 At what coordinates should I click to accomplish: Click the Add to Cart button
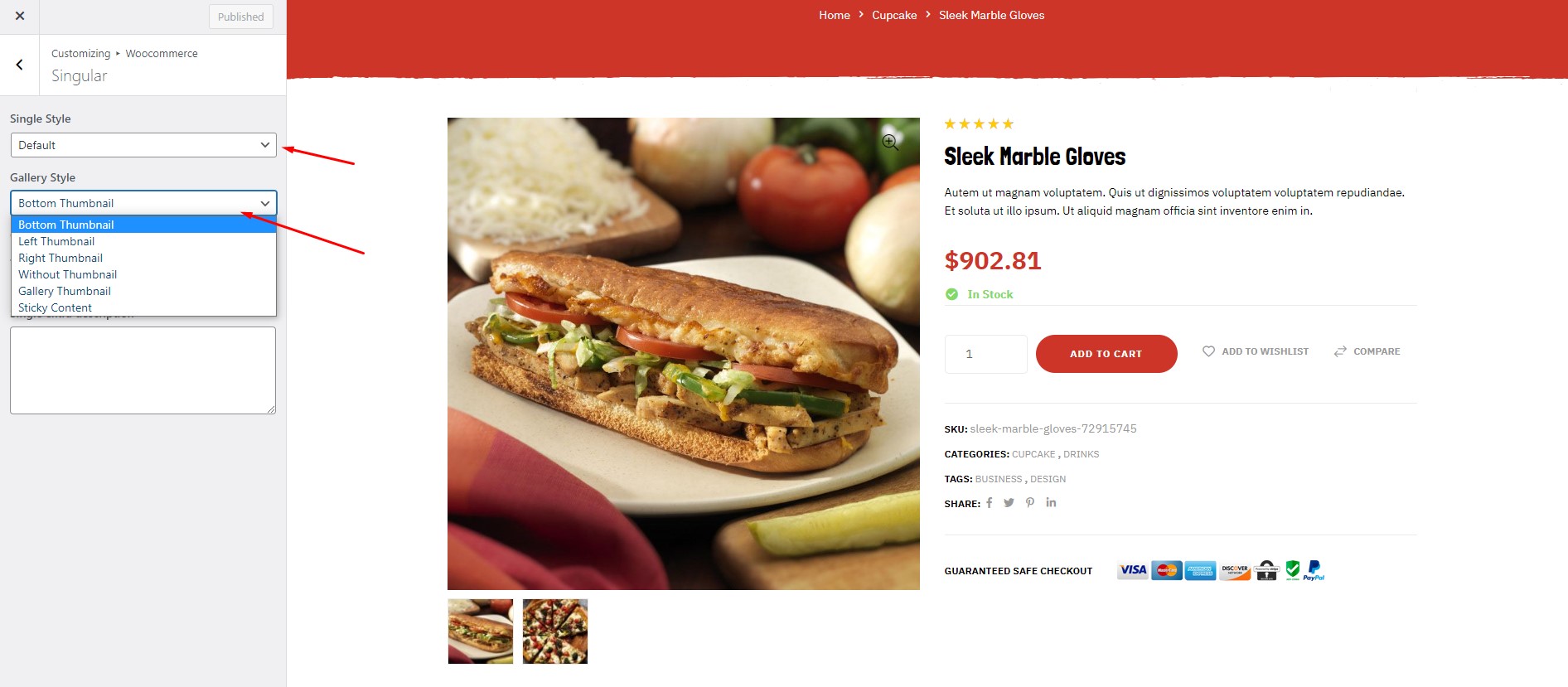(1106, 354)
